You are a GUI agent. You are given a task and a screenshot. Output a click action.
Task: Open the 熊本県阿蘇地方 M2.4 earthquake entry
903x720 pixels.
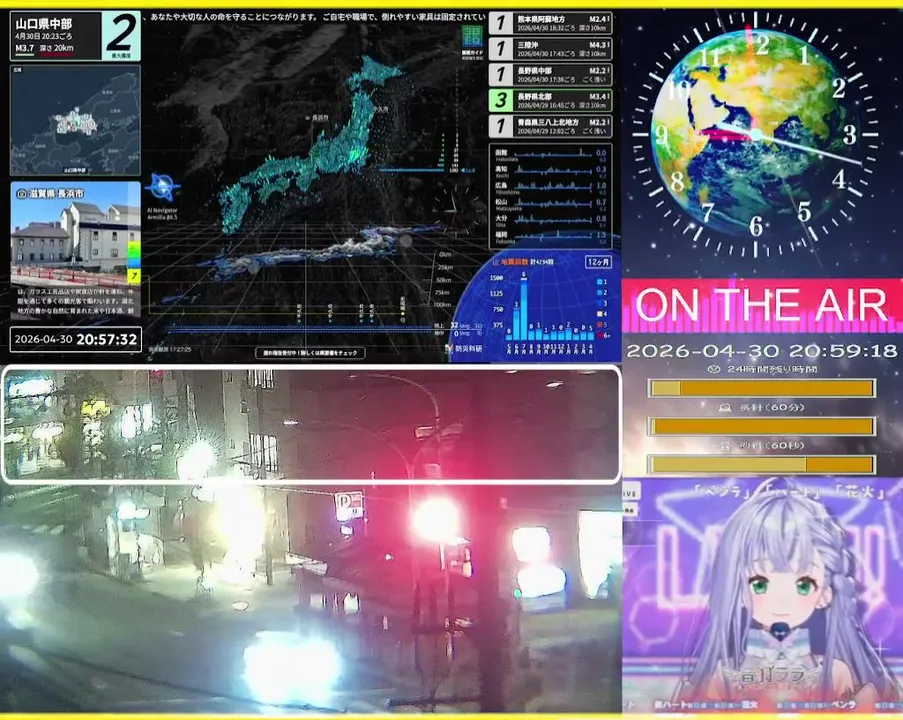550,24
